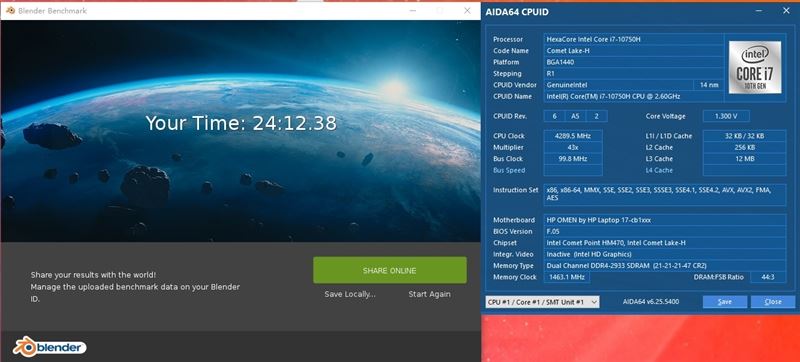
Task: Click the DRAM:FSB Ratio value 44:3
Action: (x=768, y=277)
